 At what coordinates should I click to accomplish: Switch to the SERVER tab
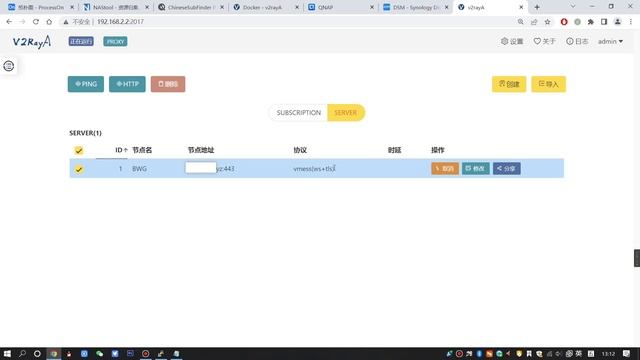tap(346, 113)
